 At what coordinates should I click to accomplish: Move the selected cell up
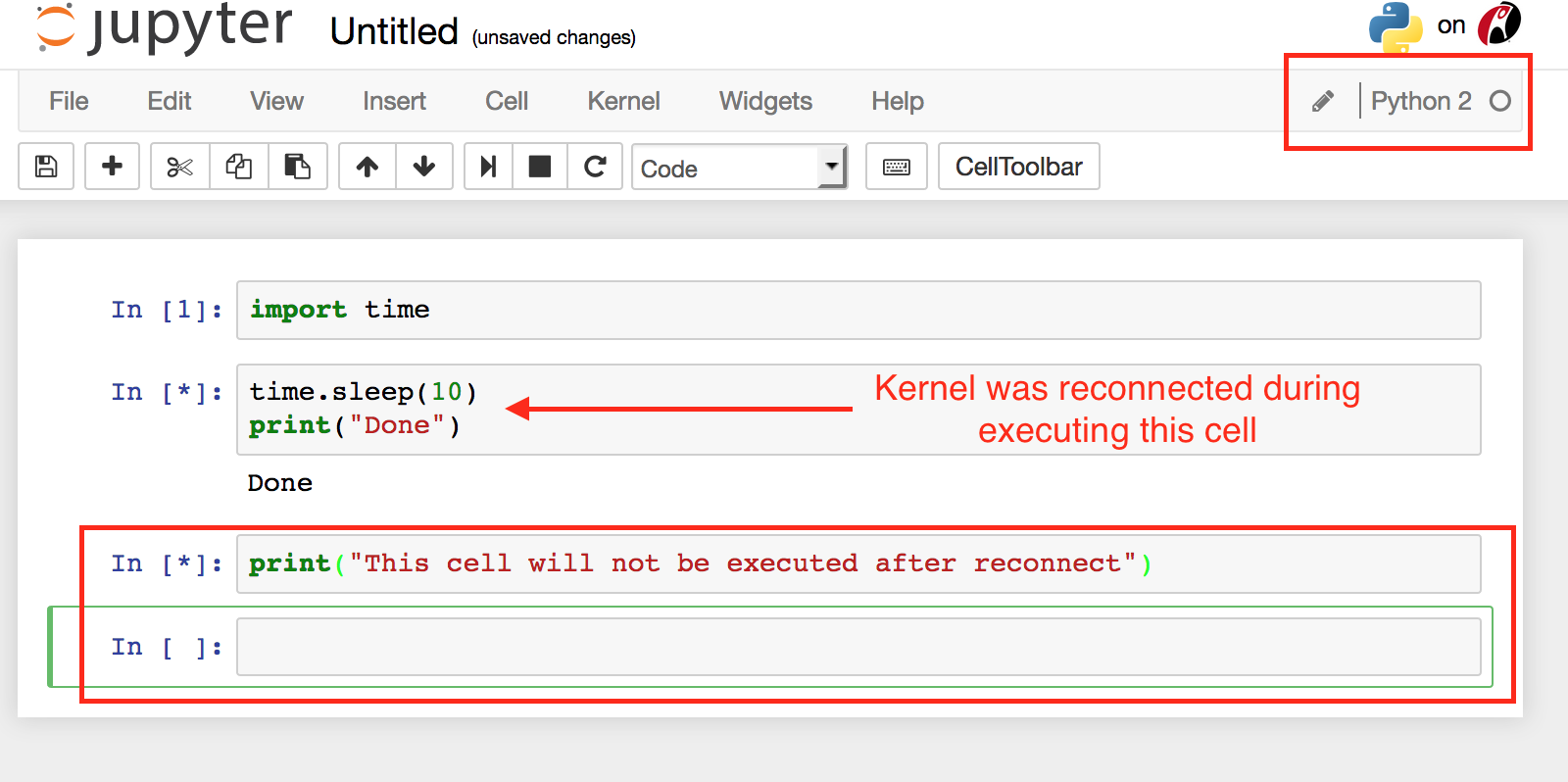coord(367,167)
